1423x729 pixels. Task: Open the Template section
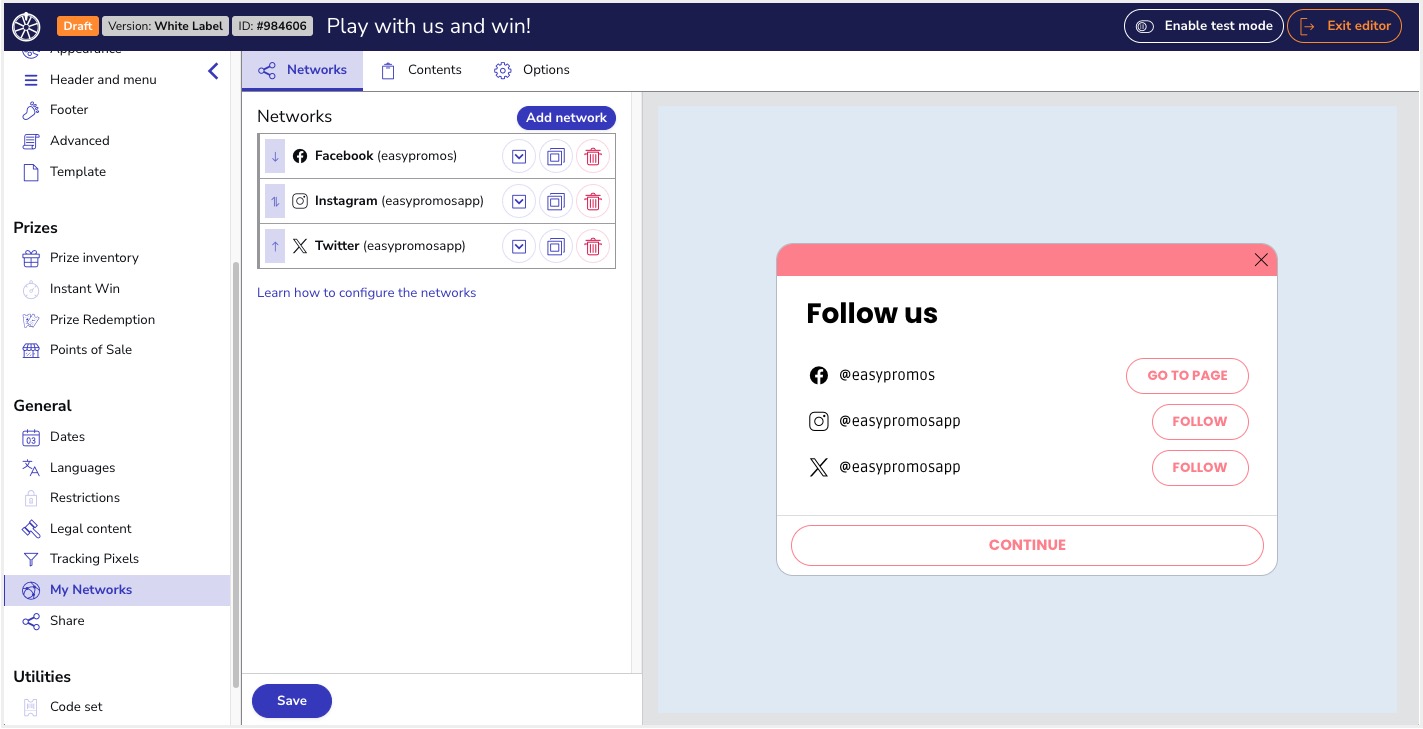tap(77, 172)
